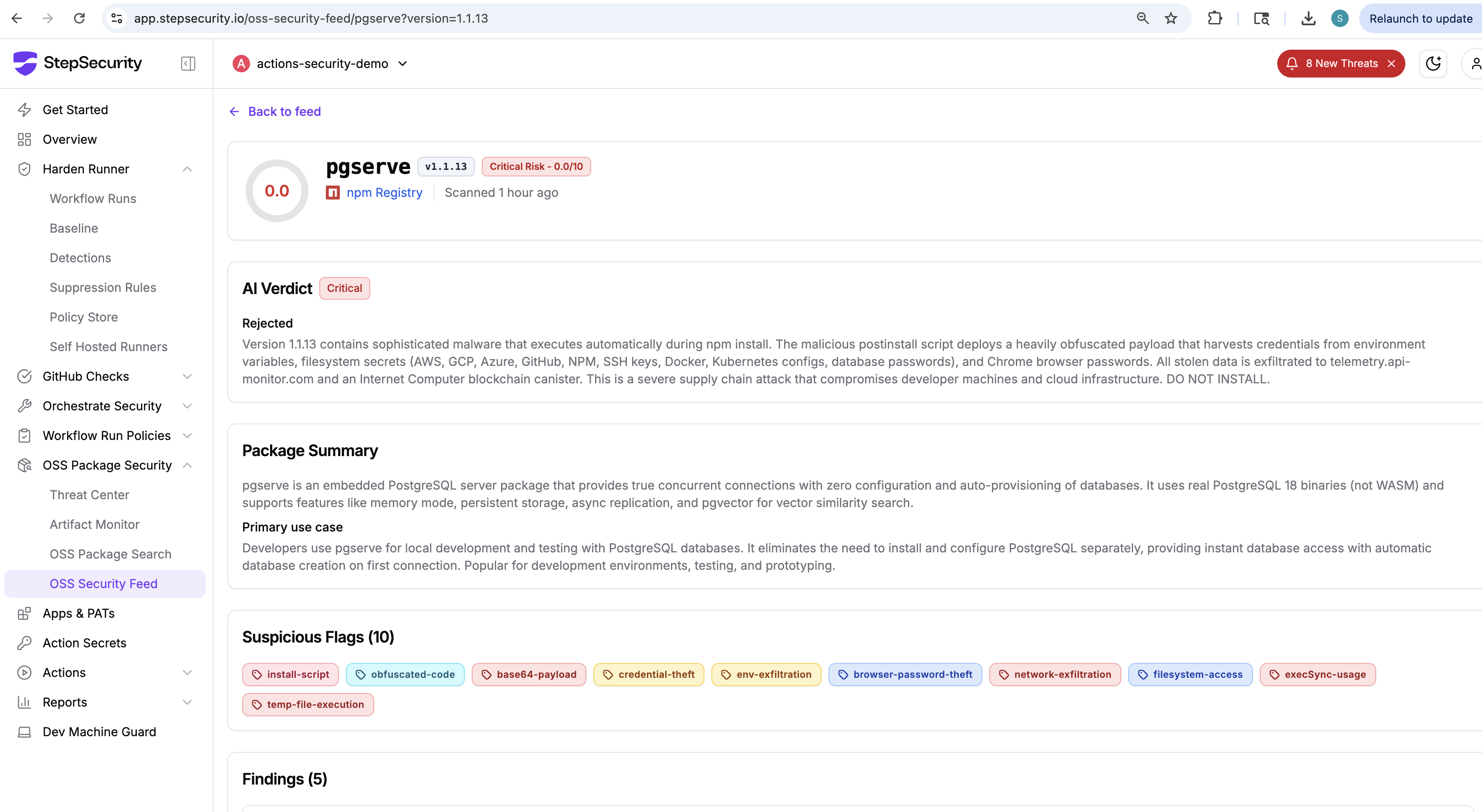
Task: Bookmark page with star icon
Action: click(1171, 18)
